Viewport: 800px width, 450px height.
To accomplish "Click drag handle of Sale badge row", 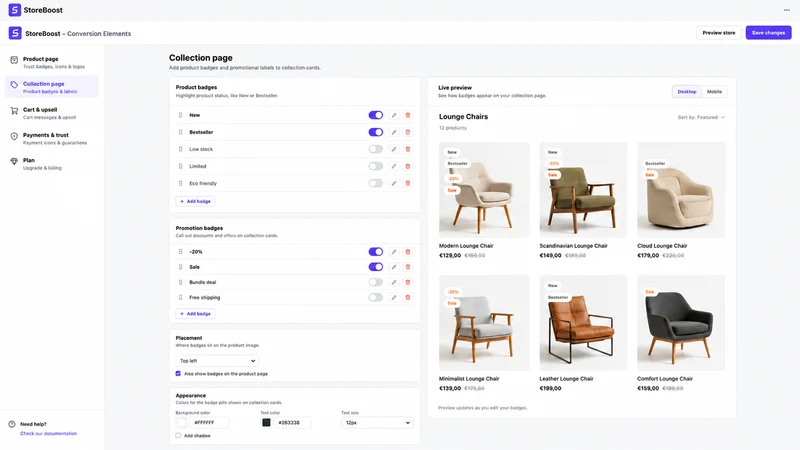I will pos(180,267).
